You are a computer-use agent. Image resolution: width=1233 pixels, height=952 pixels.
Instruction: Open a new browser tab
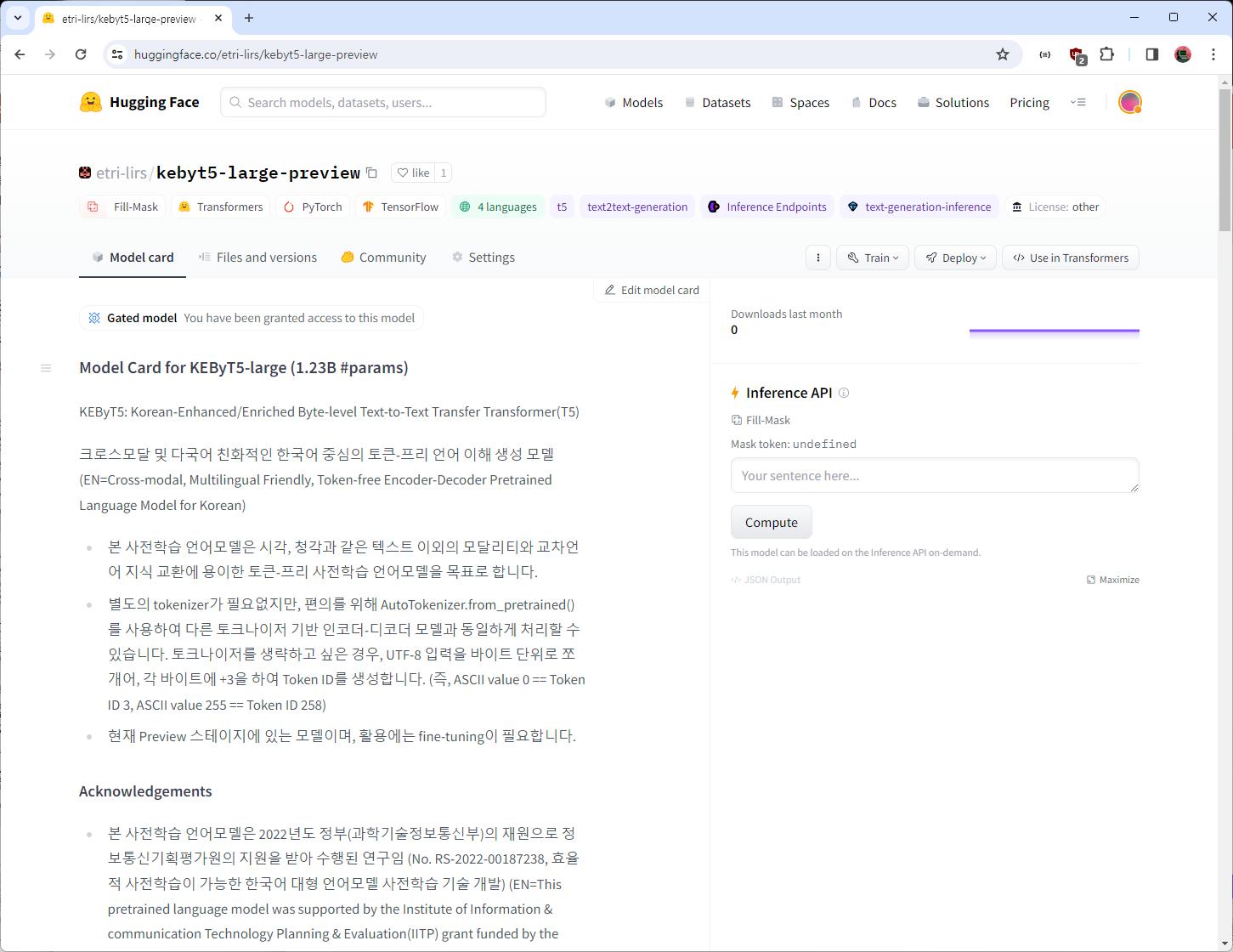click(249, 18)
